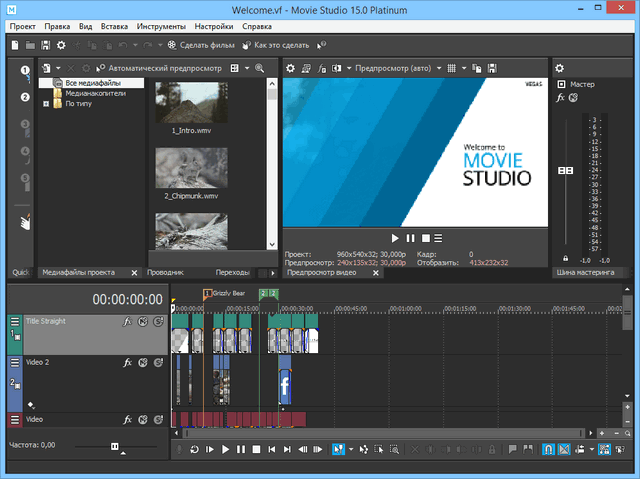
Task: Click the import media icon in project media
Action: [x=47, y=68]
